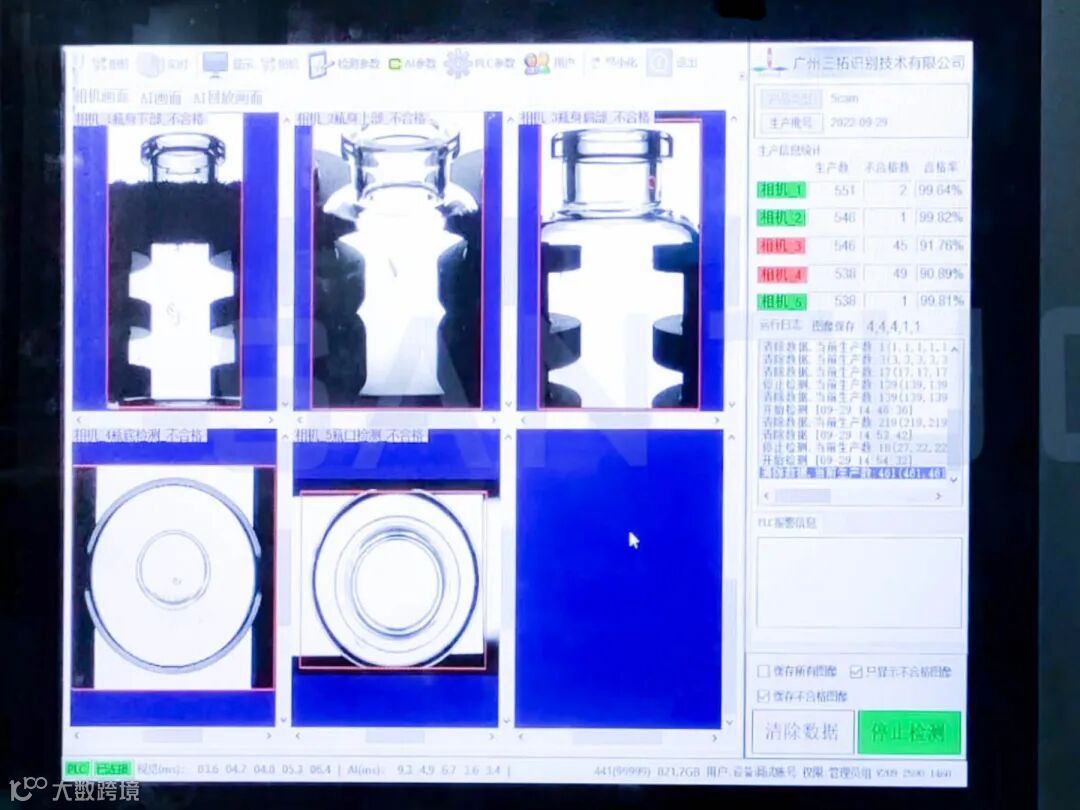Select log line 开始检测 [09-29 14:54:32]
Viewport: 1080px width, 810px height.
837,459
